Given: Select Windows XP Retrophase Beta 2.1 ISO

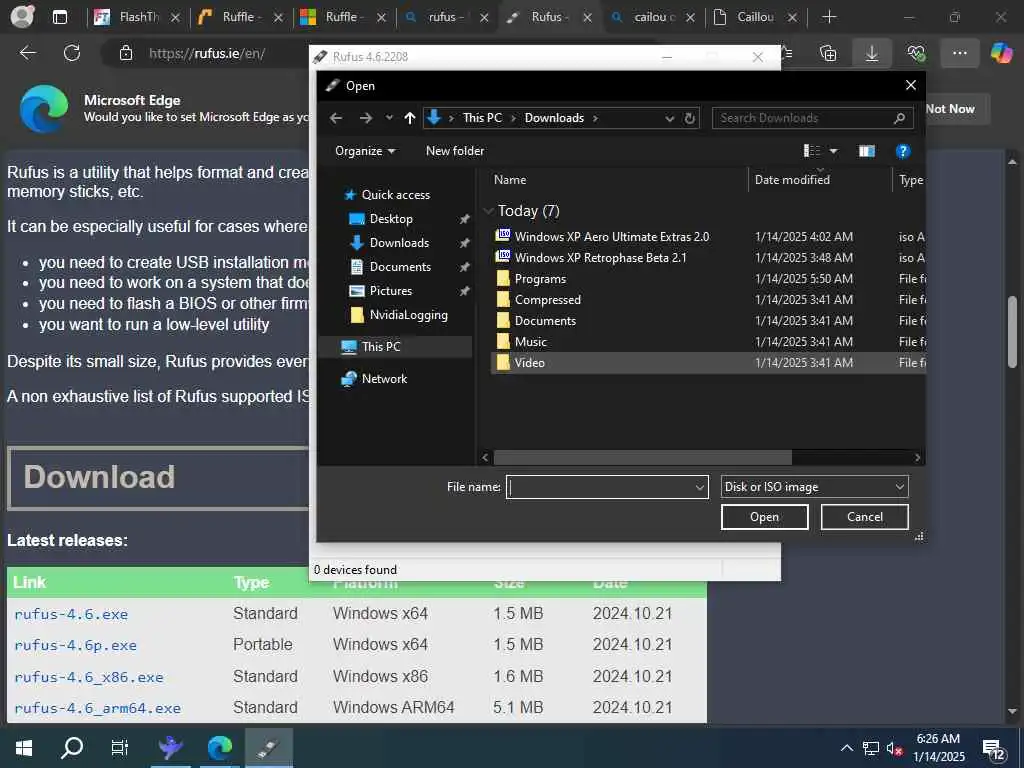Looking at the screenshot, I should pos(600,258).
